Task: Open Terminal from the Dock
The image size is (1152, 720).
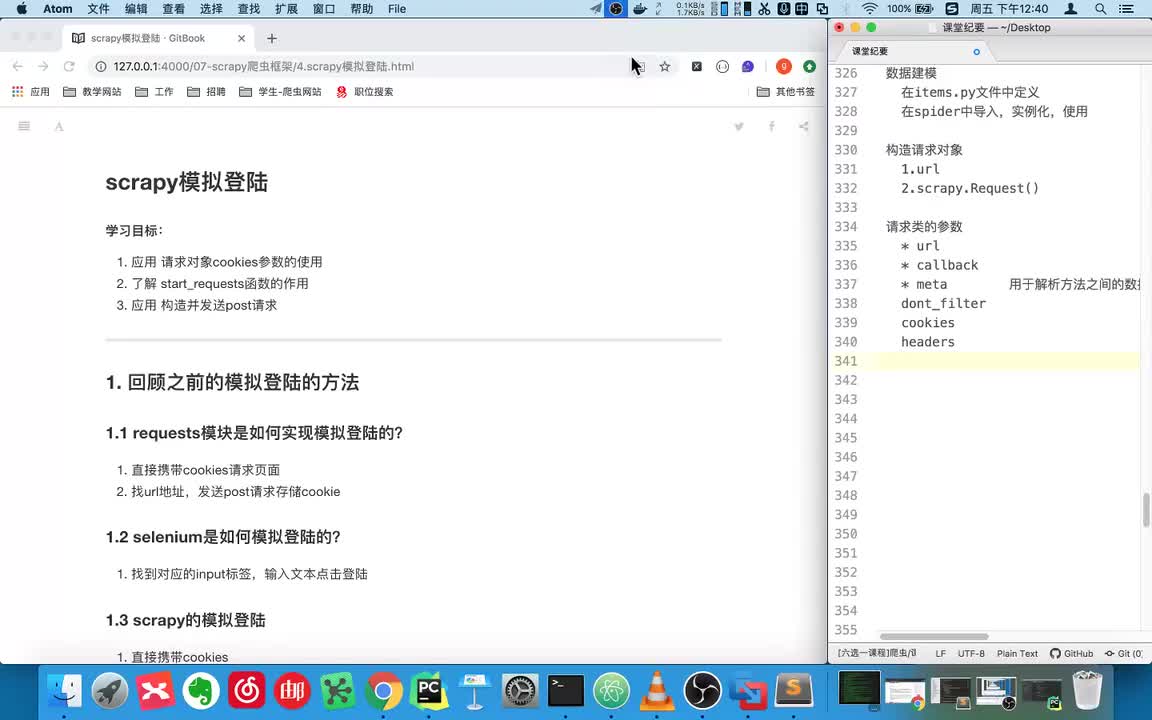Action: [x=566, y=691]
